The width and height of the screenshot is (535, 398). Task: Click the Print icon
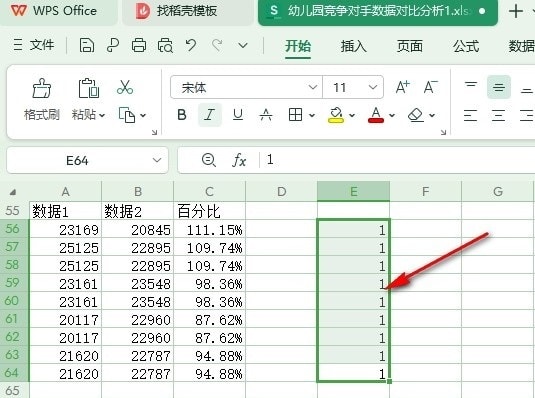click(139, 45)
